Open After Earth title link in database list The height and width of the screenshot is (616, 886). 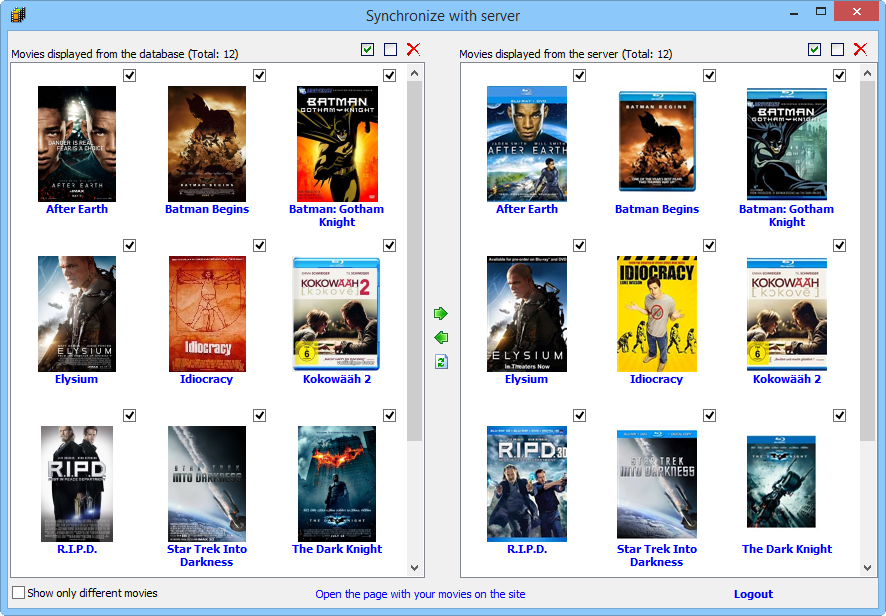click(x=77, y=209)
